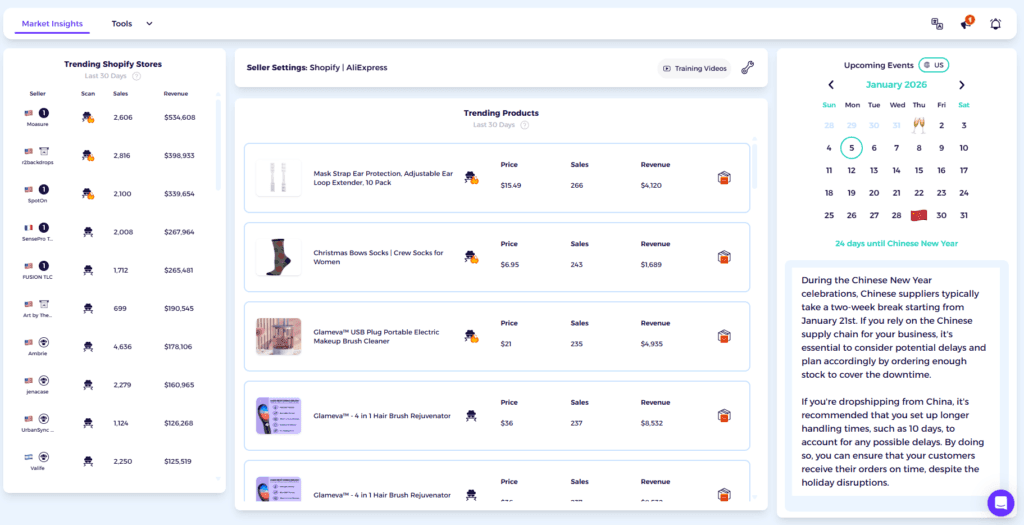Open the Makeup Brush Cleaner thumbnail
Image resolution: width=1024 pixels, height=525 pixels.
pyautogui.click(x=278, y=336)
